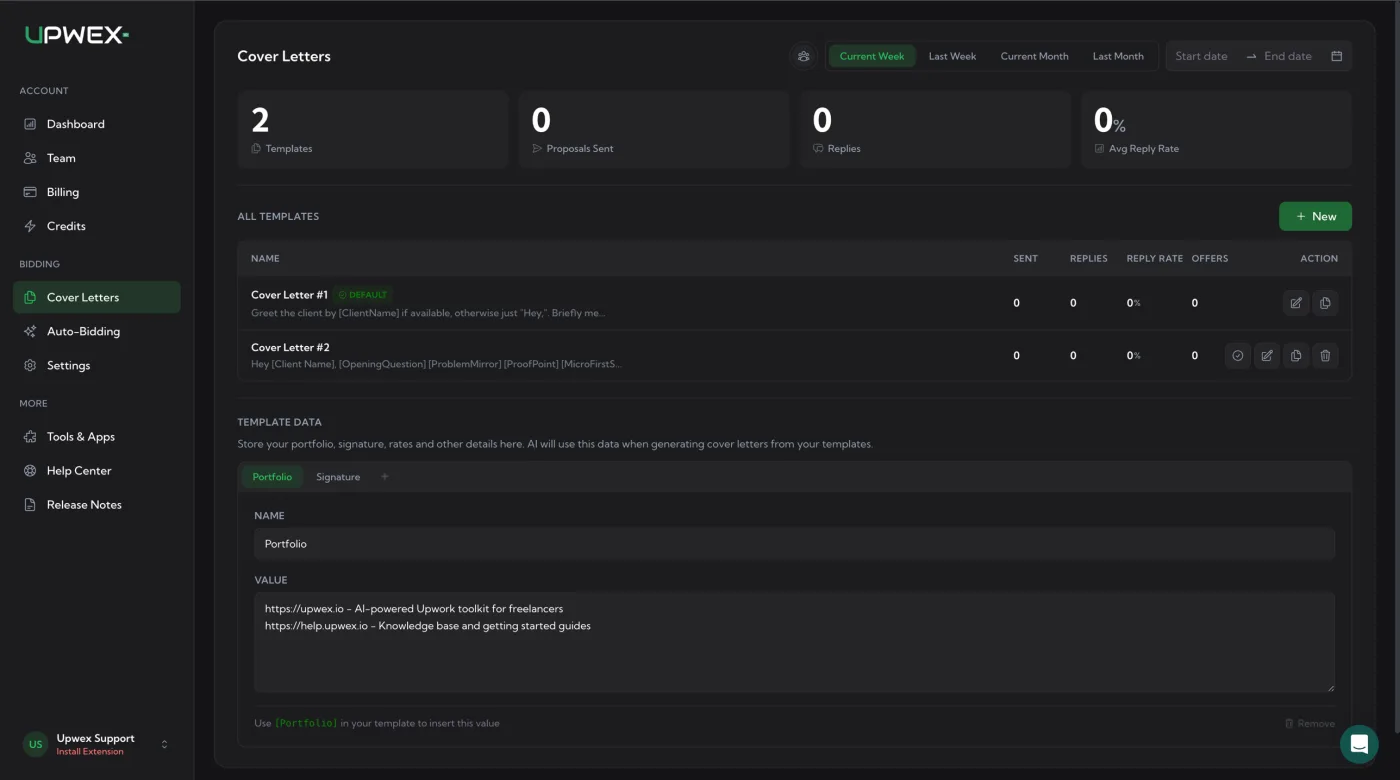Switch to Current Month range
Viewport: 1400px width, 780px height.
click(1034, 56)
